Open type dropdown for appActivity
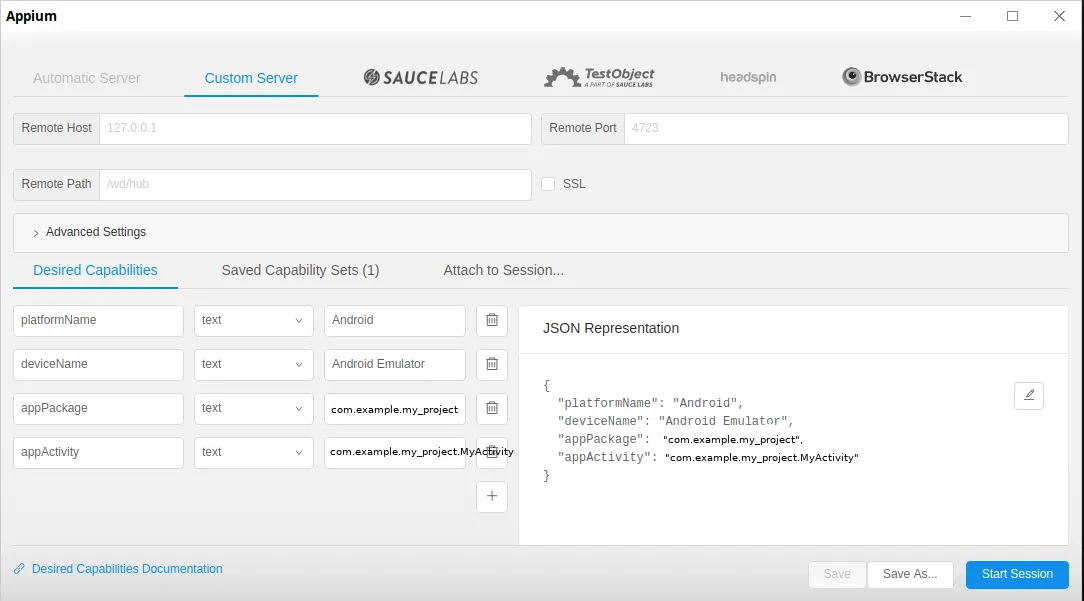 point(253,452)
